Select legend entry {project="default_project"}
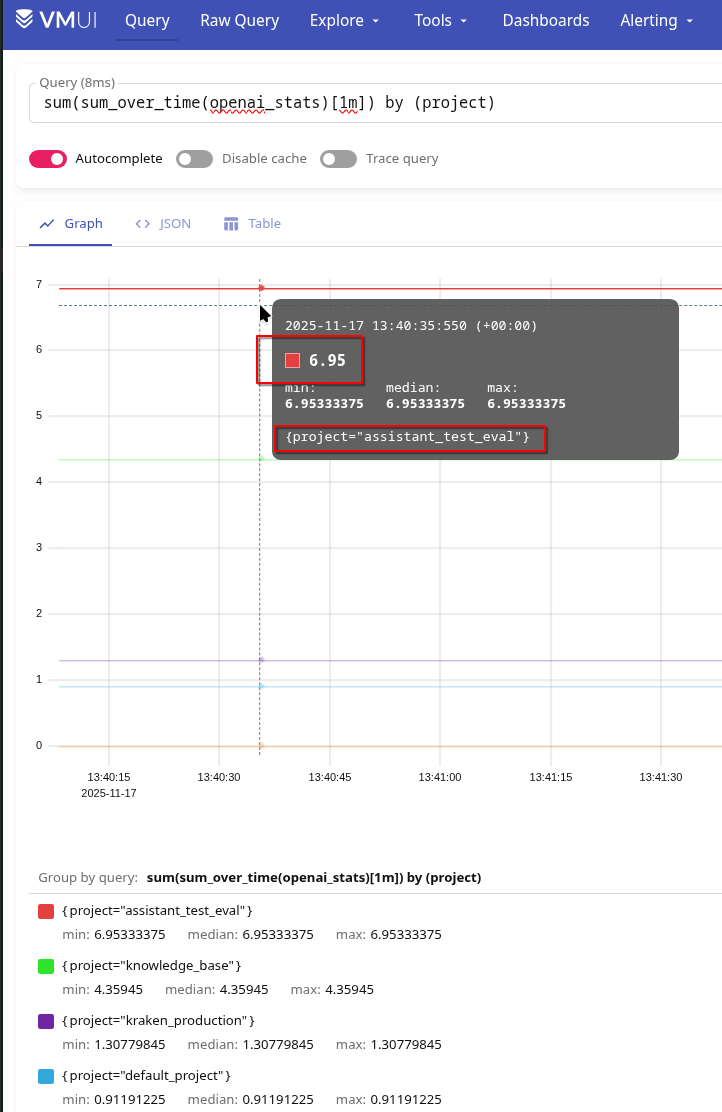722x1112 pixels. tap(146, 1076)
